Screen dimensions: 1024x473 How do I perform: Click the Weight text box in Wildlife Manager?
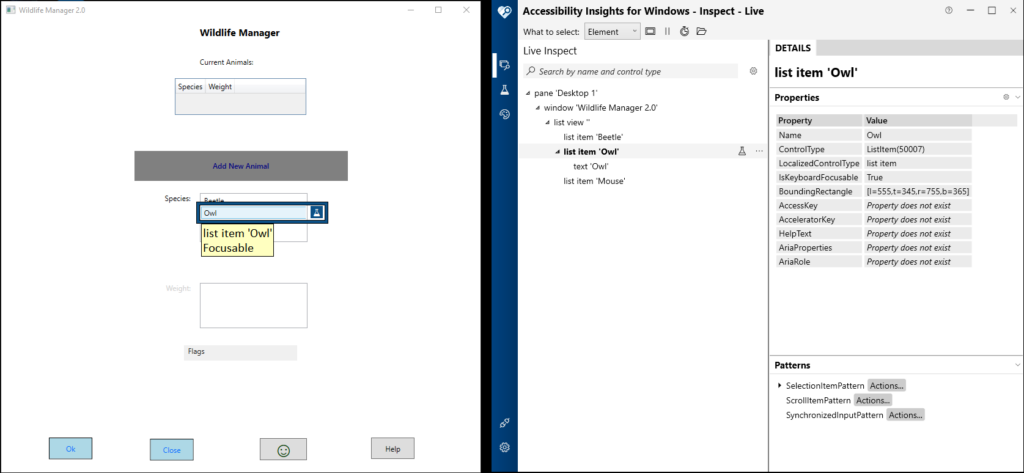click(253, 305)
